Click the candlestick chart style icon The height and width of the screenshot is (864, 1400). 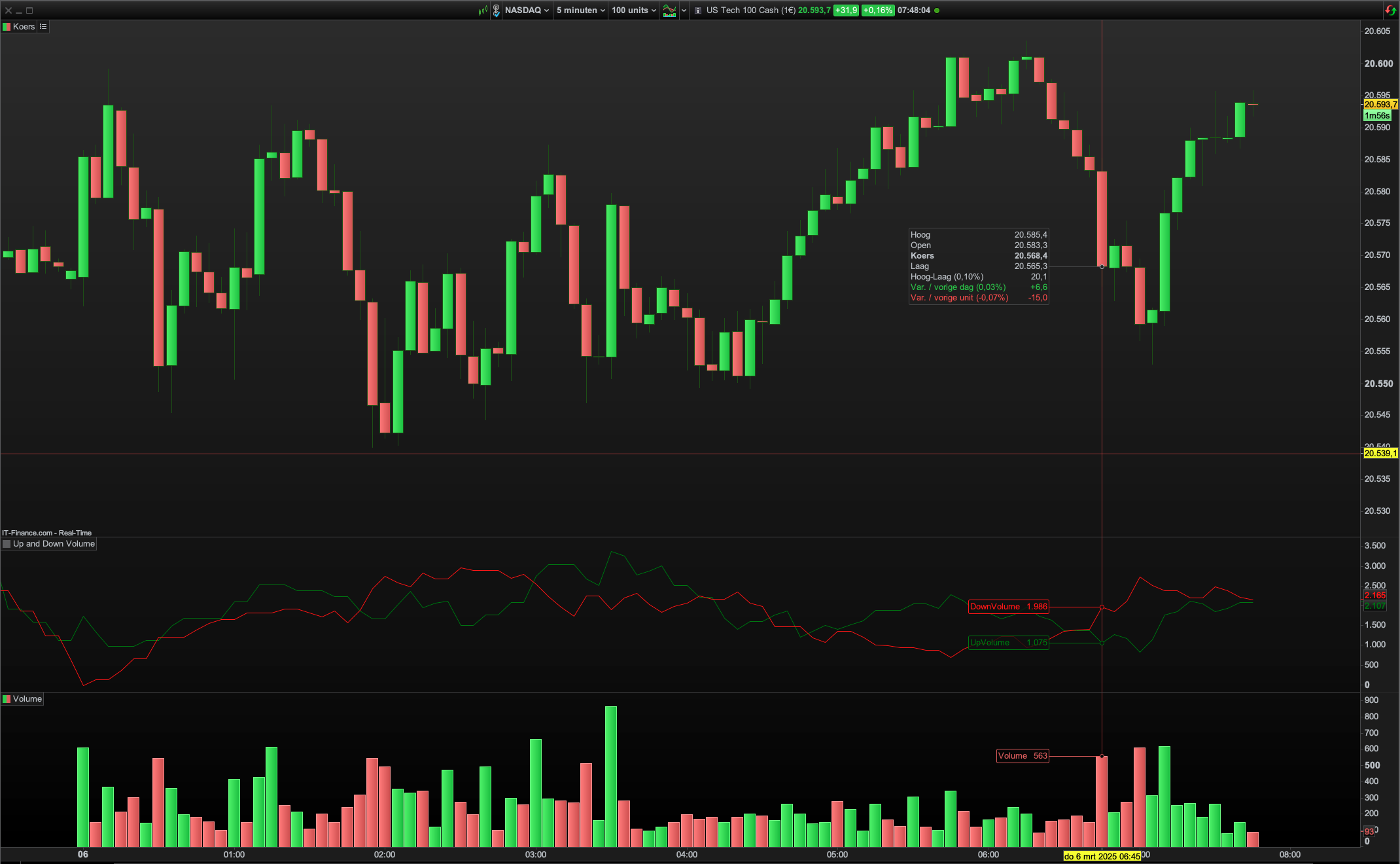[x=483, y=10]
